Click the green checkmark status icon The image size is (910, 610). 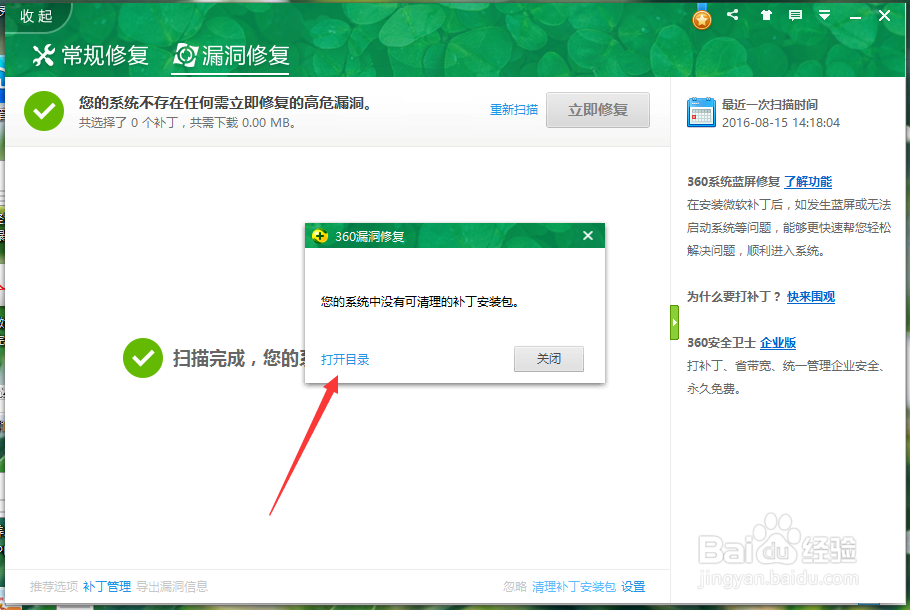click(x=44, y=111)
